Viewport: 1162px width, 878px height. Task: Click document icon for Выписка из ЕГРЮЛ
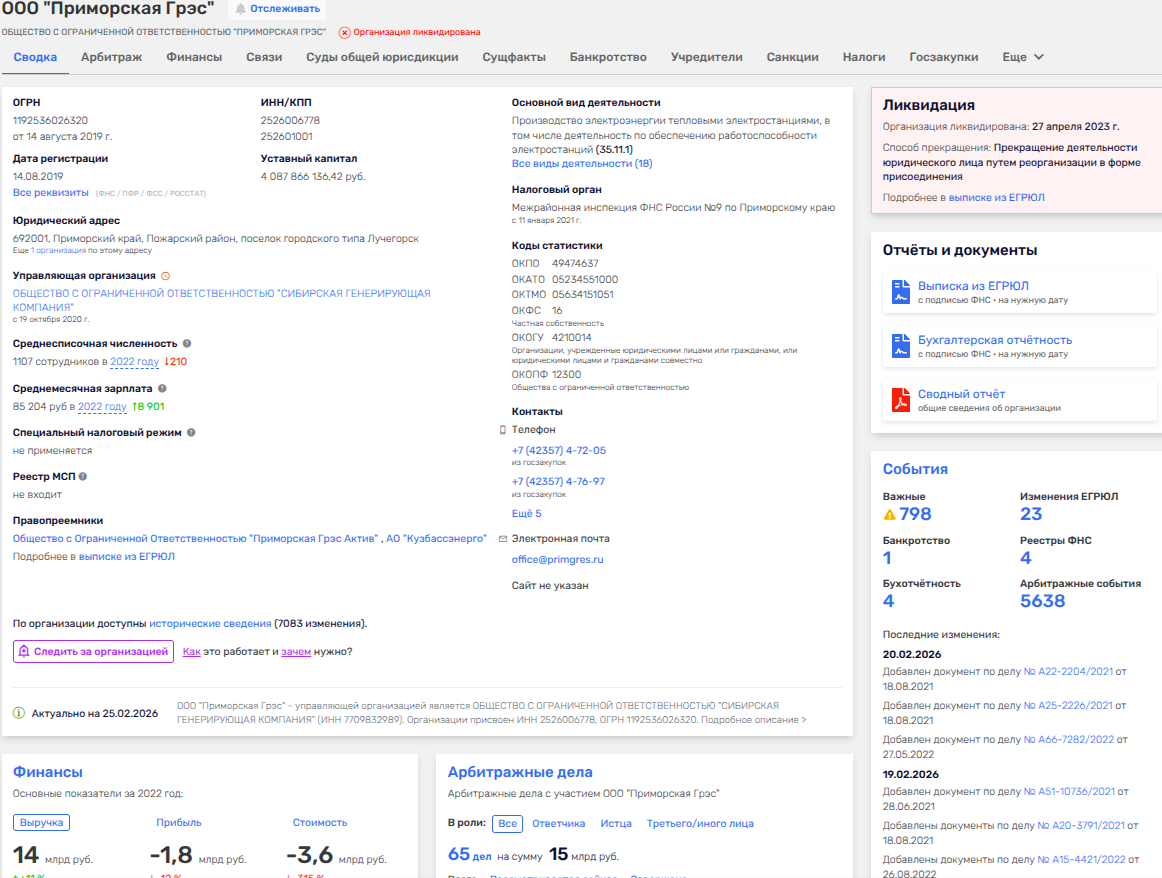900,292
